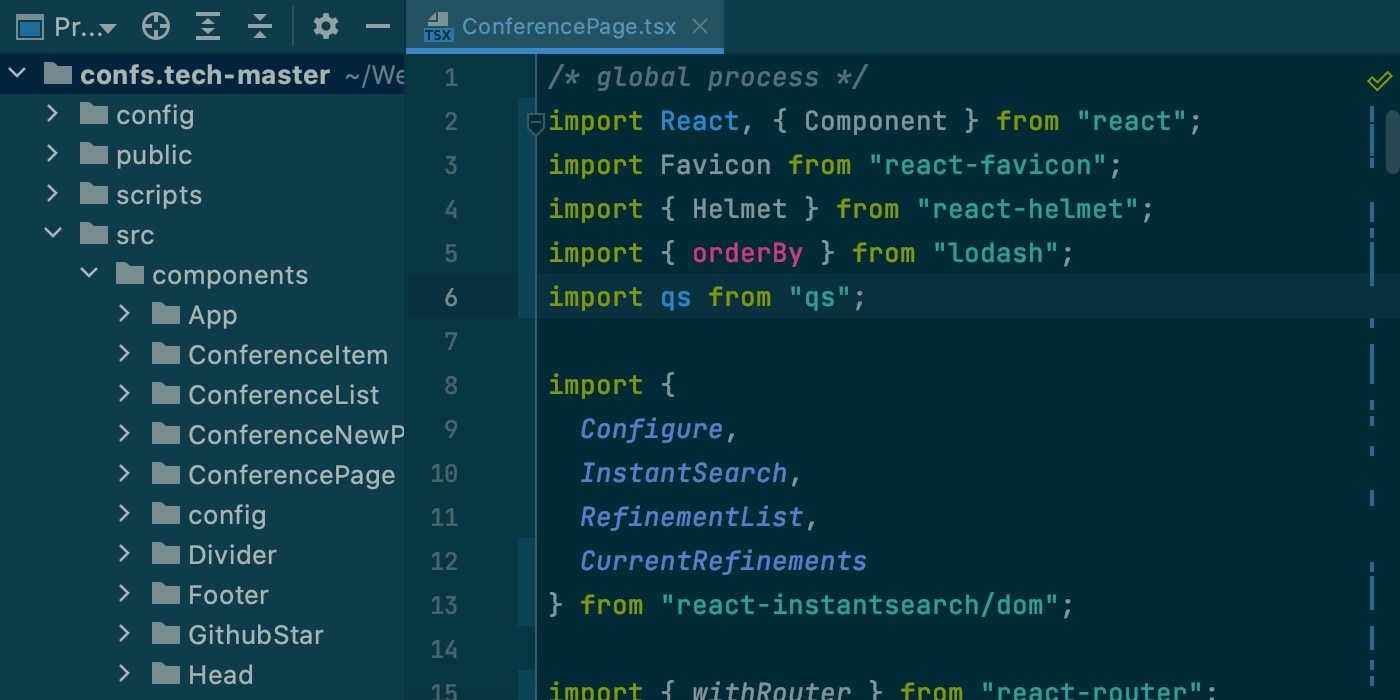
Task: Click the "global process" comment
Action: point(708,77)
